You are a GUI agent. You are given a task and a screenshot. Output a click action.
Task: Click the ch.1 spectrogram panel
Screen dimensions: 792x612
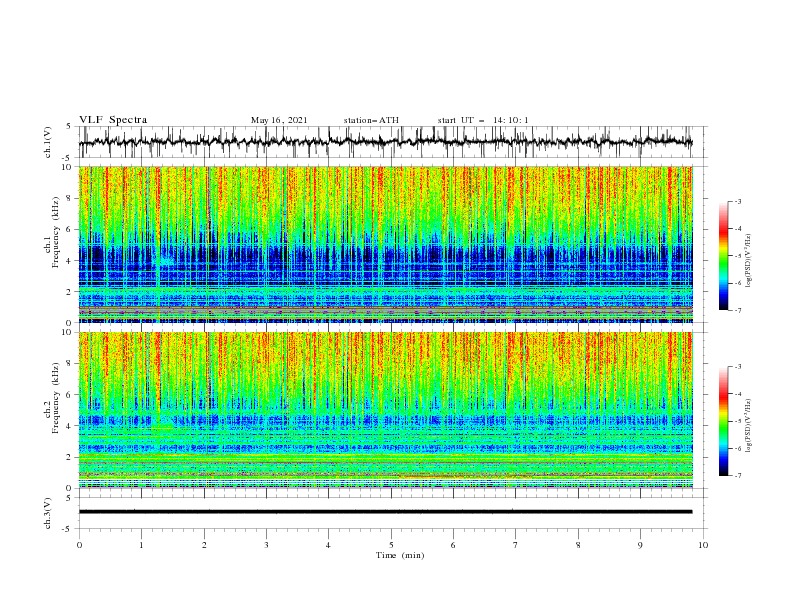point(385,244)
